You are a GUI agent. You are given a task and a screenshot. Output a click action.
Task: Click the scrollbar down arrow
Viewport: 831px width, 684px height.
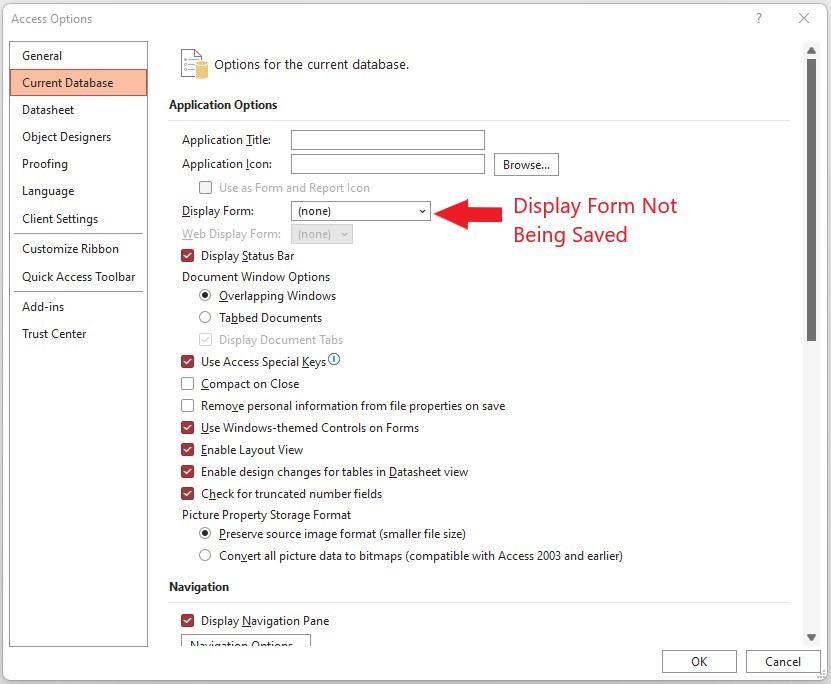coord(812,636)
